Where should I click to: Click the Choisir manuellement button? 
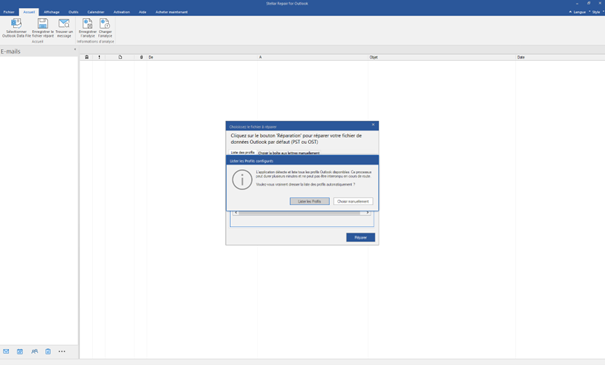tap(353, 201)
